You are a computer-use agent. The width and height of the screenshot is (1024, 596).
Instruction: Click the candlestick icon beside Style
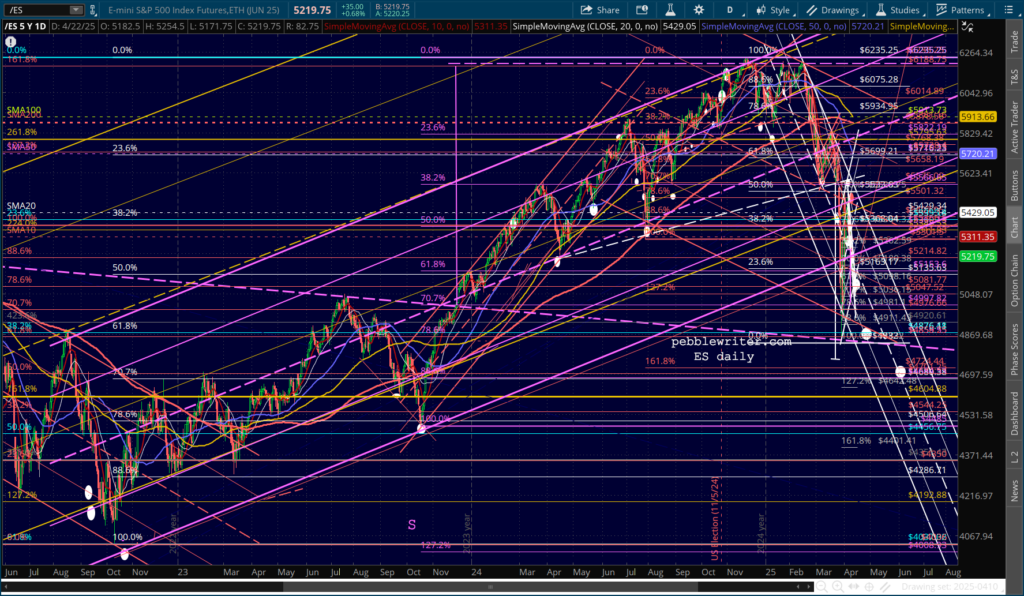(x=761, y=10)
